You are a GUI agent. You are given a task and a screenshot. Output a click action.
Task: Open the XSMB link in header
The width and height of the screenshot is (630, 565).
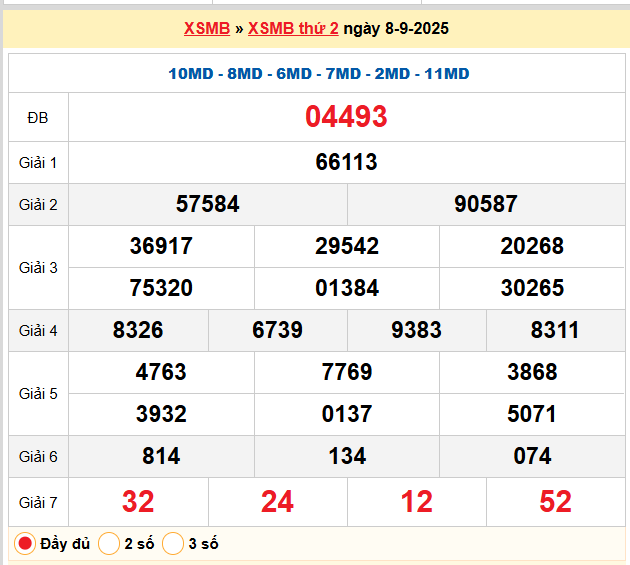pyautogui.click(x=205, y=28)
